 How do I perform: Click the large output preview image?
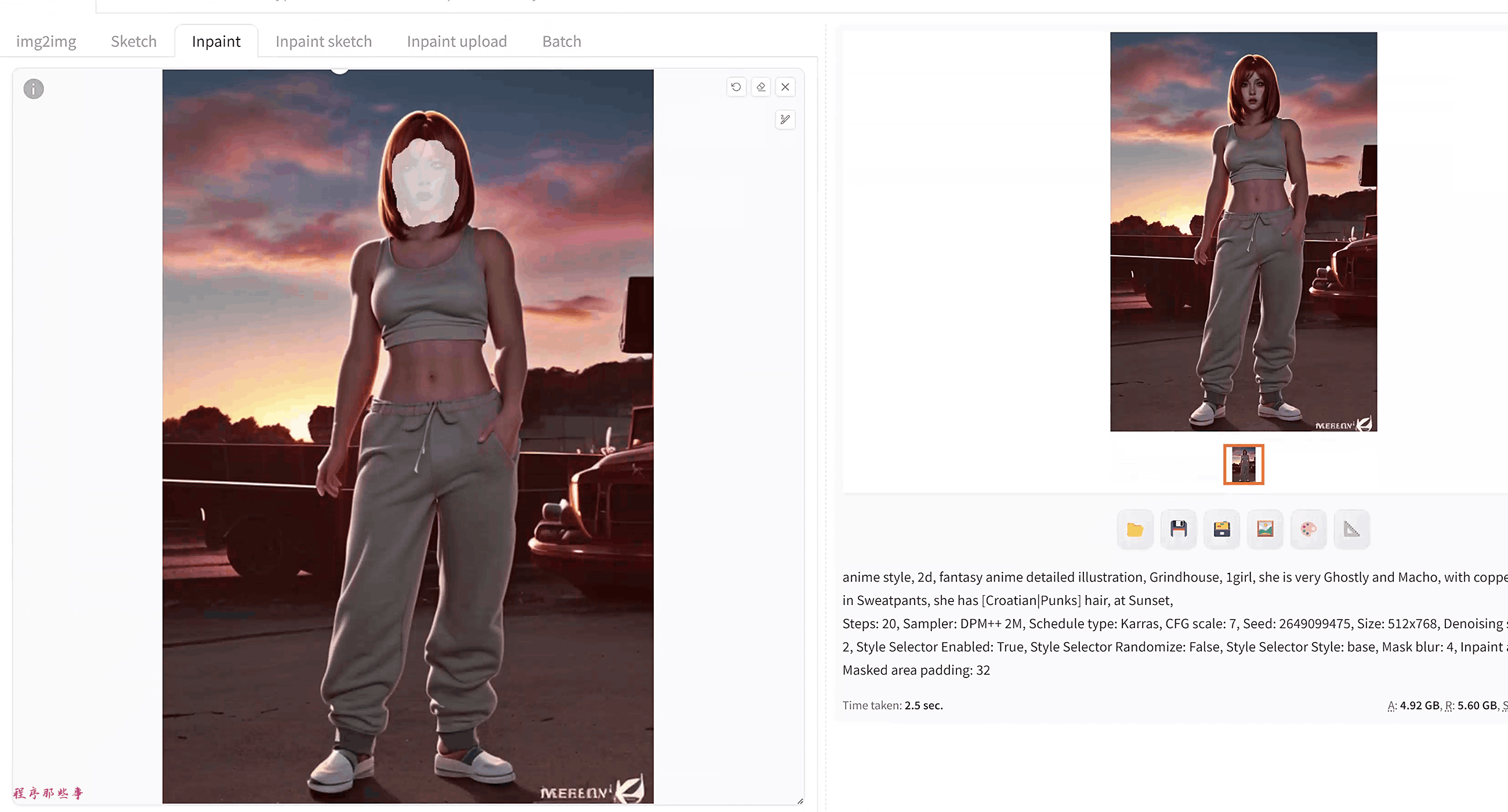1244,232
